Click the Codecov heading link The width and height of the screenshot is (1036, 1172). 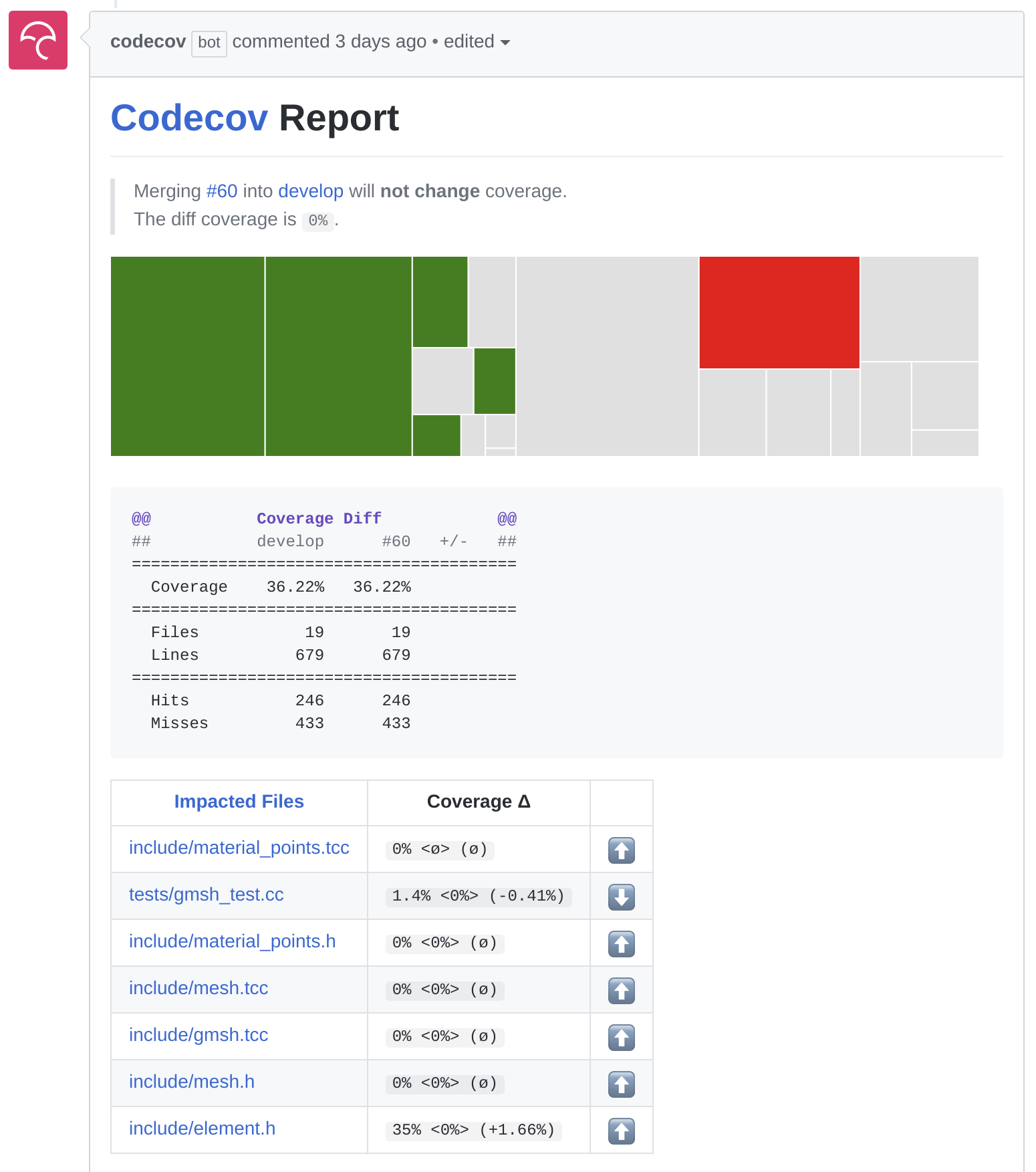[189, 118]
